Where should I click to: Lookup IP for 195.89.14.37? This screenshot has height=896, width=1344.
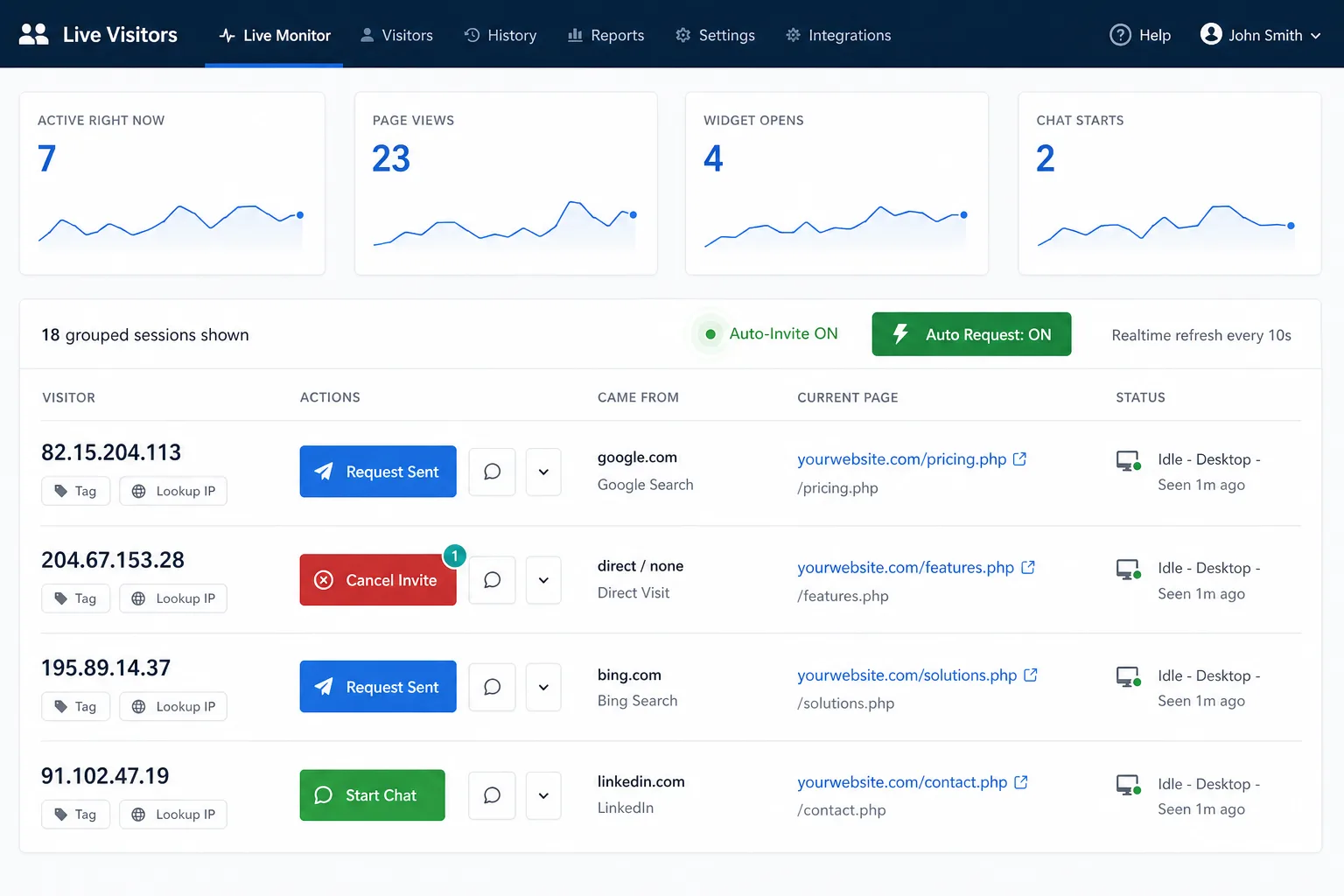tap(173, 706)
